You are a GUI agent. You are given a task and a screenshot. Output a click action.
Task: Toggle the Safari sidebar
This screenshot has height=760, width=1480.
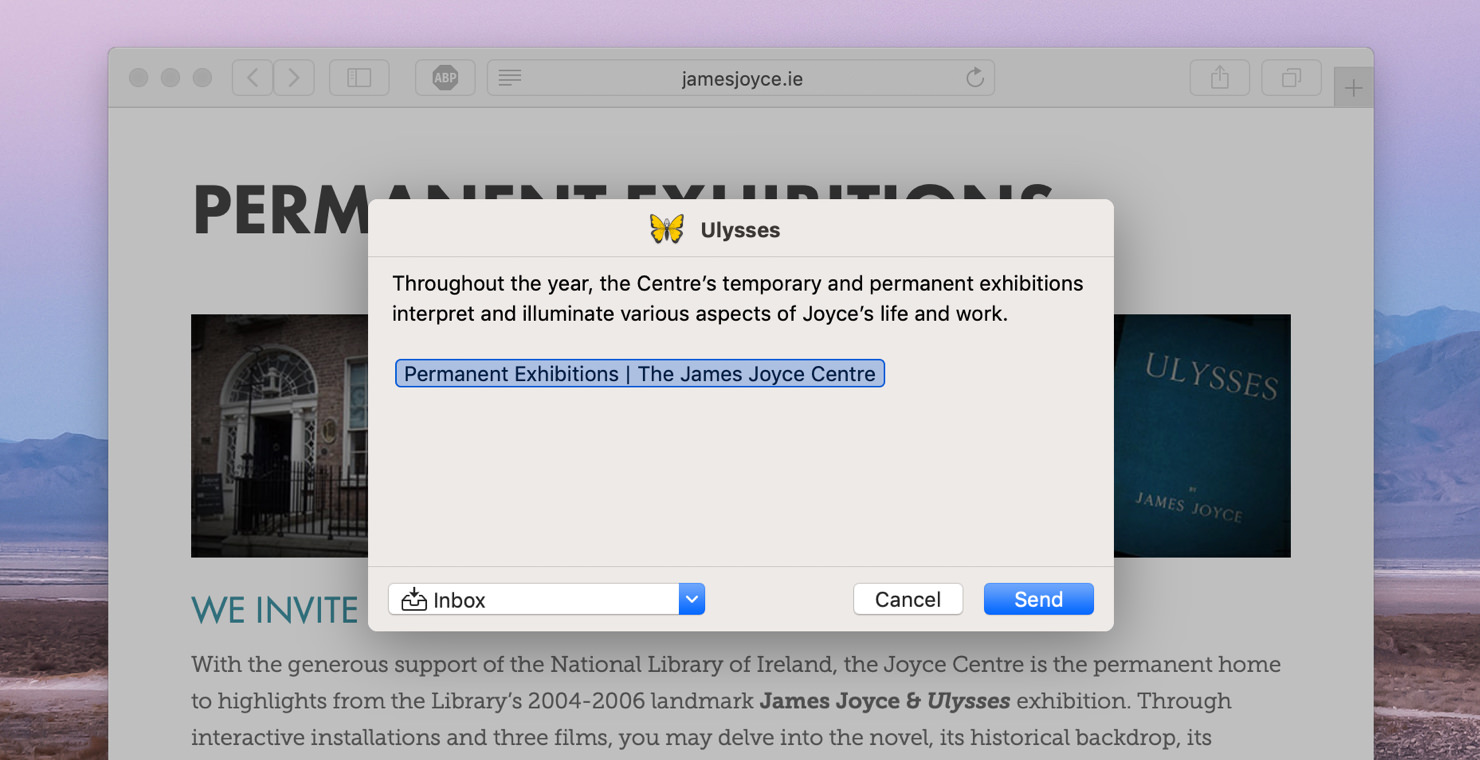[x=359, y=78]
